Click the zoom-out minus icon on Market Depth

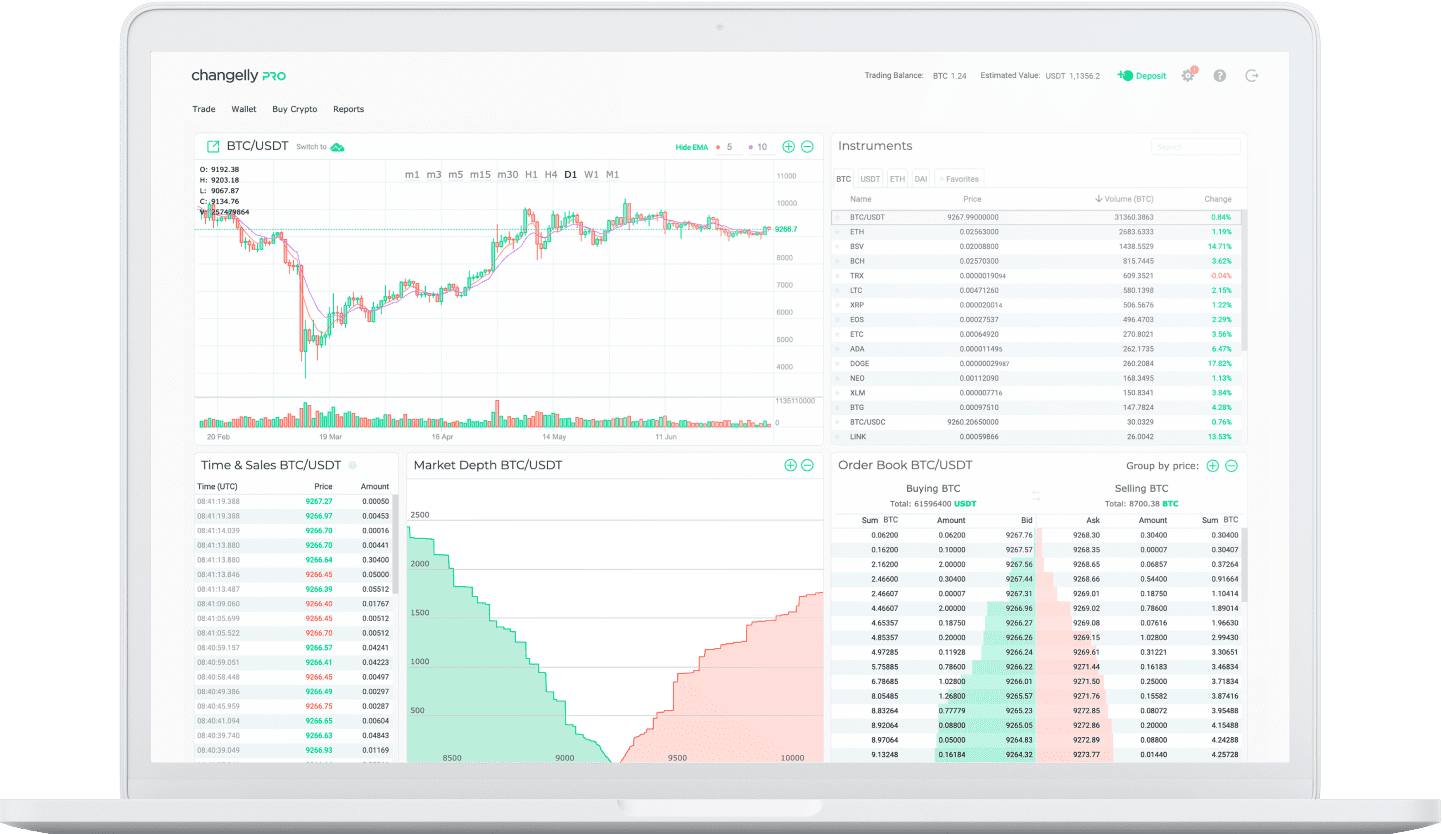coord(808,465)
